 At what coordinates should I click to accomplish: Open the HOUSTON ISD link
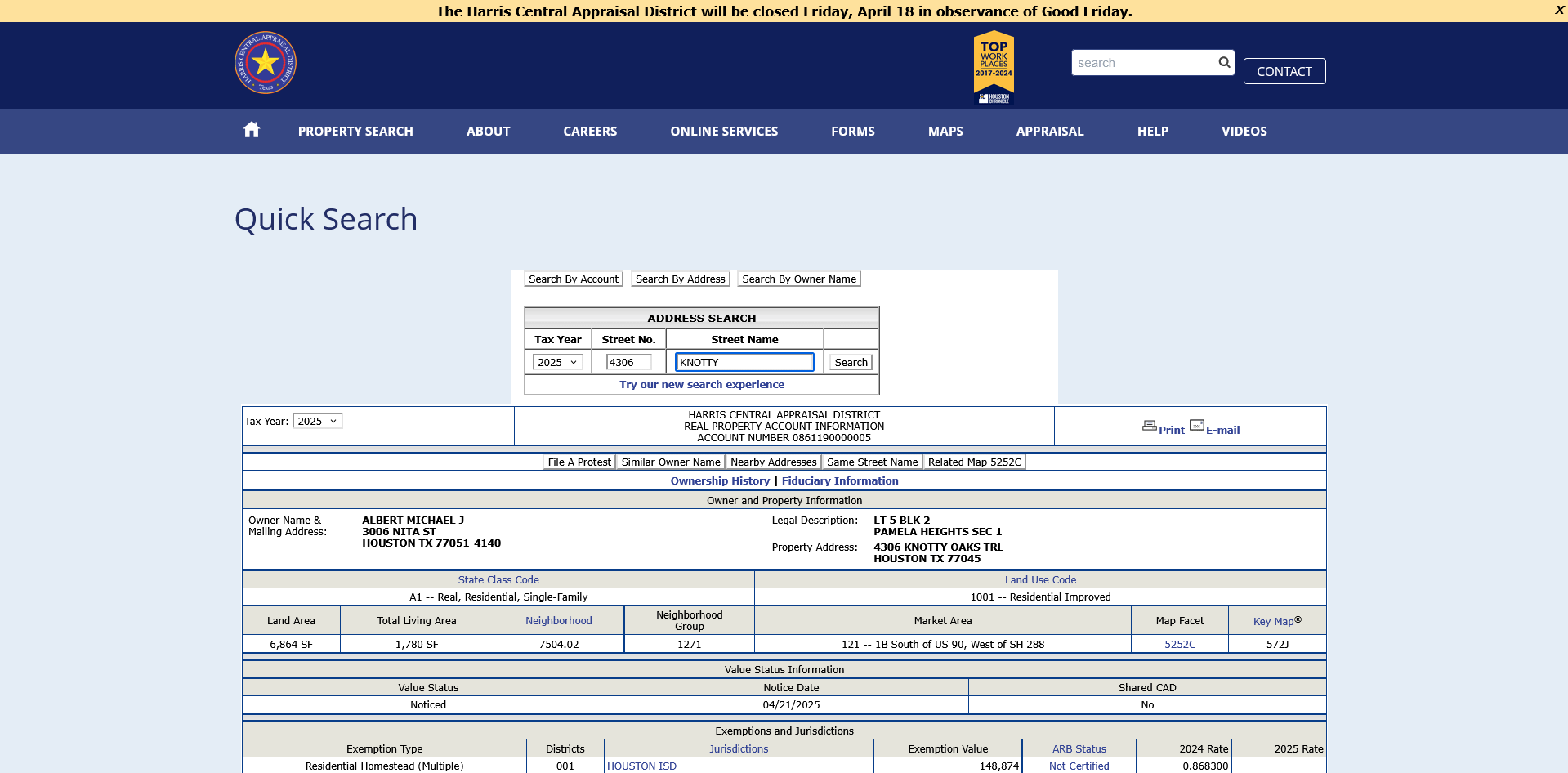[641, 766]
